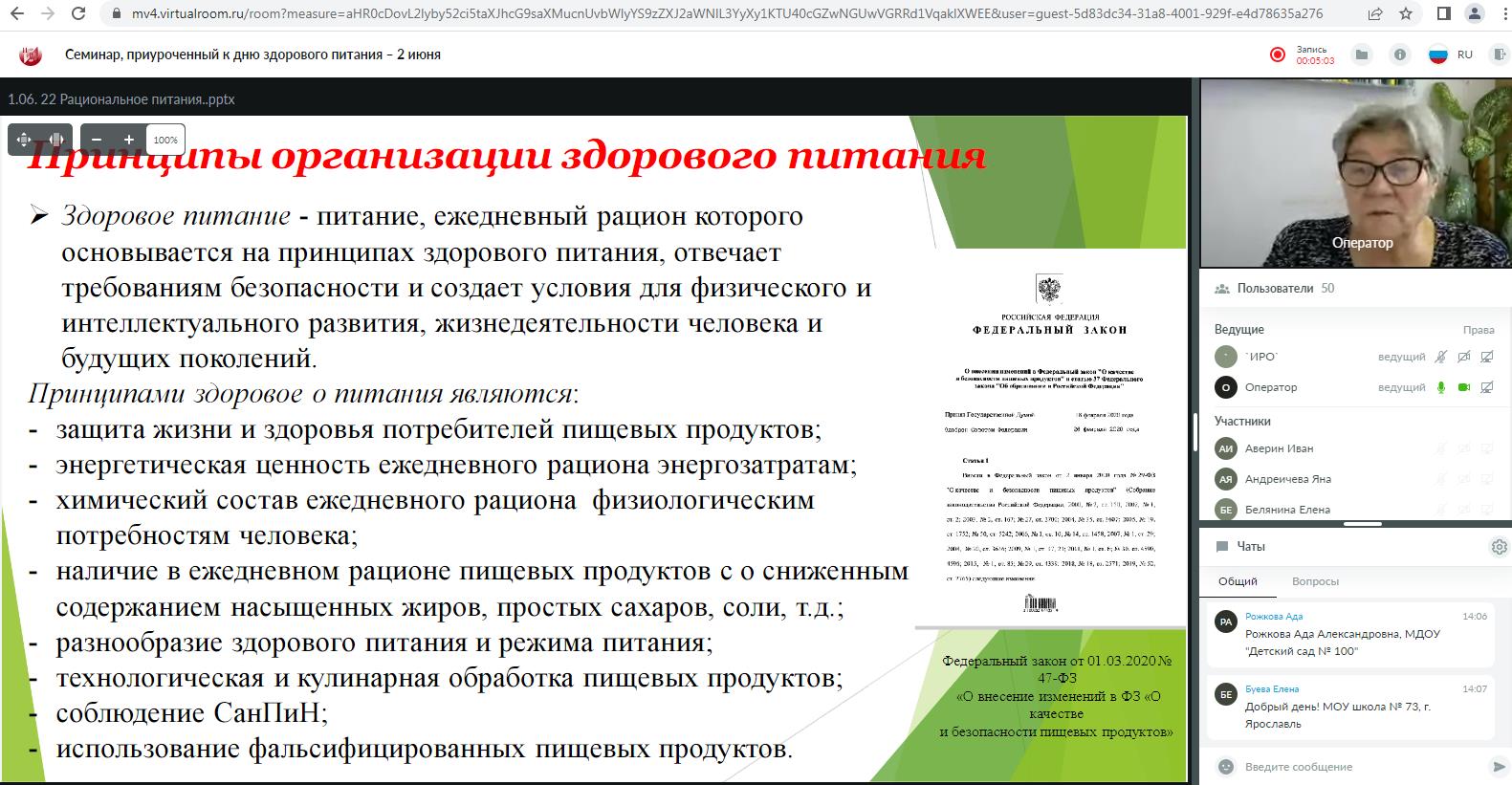Click ведущий role label for Оператор
The height and width of the screenshot is (785, 1512).
click(1401, 387)
